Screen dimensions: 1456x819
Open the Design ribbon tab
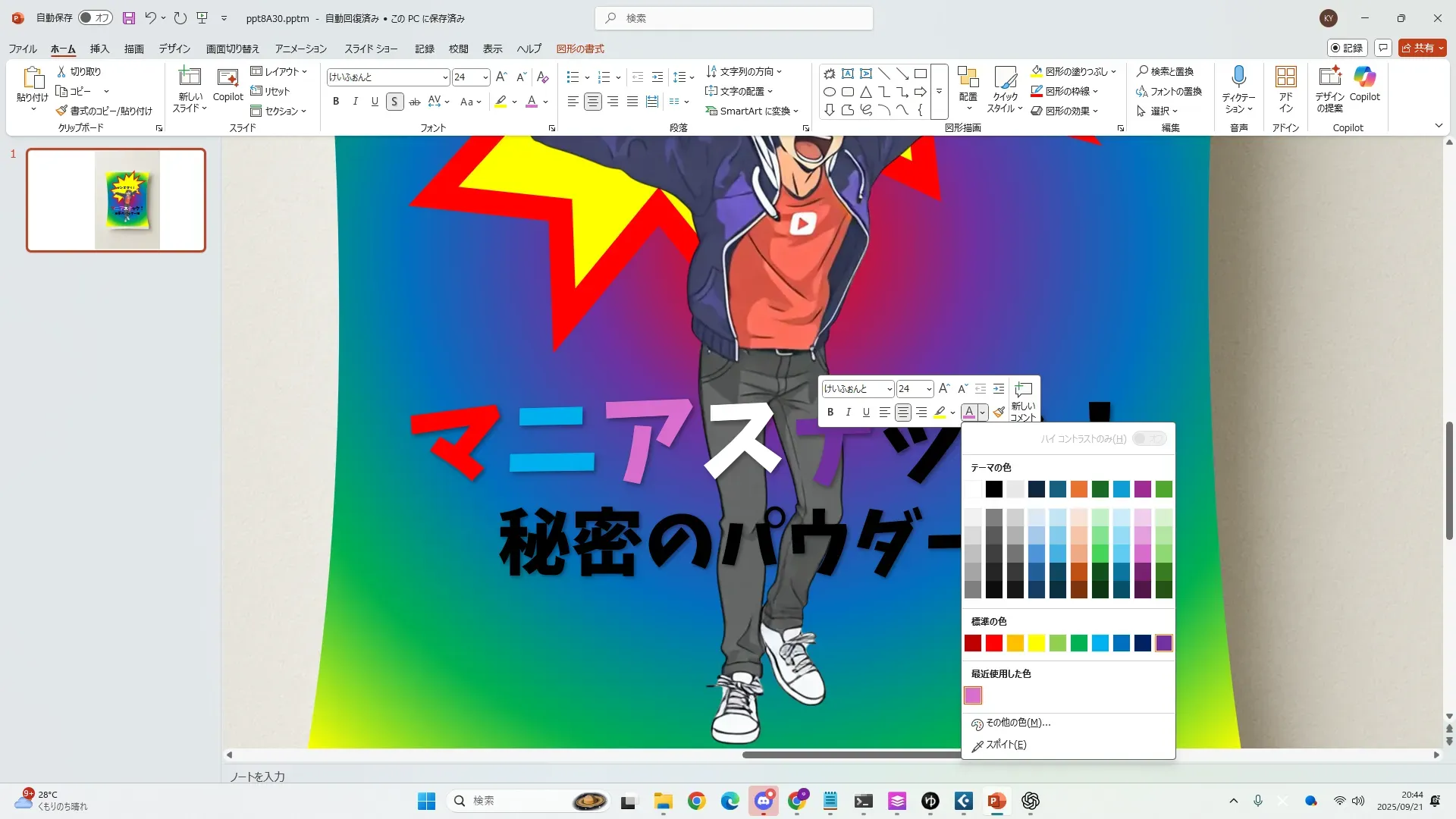click(x=174, y=49)
